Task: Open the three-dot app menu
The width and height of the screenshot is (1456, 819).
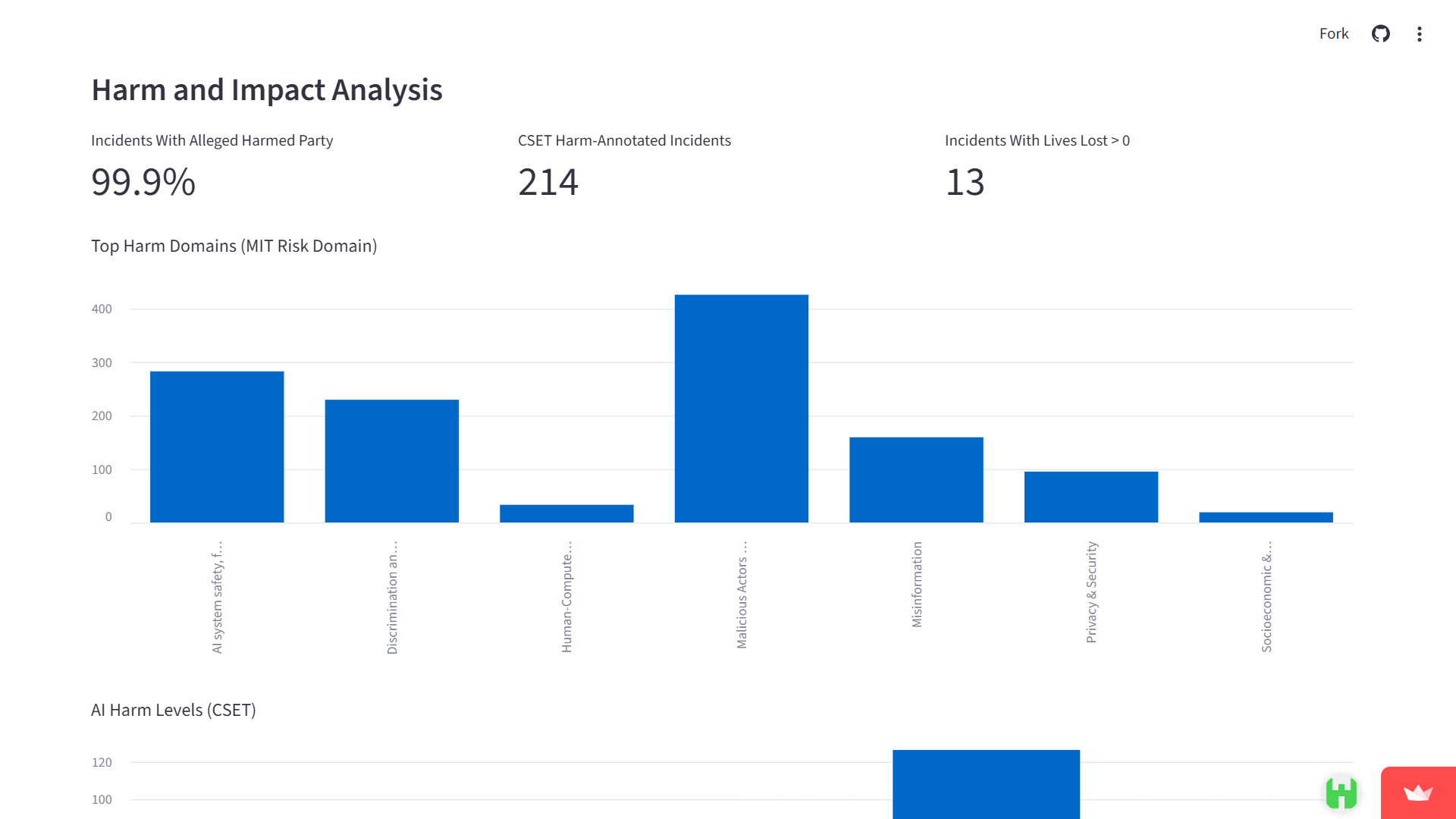Action: [x=1419, y=33]
